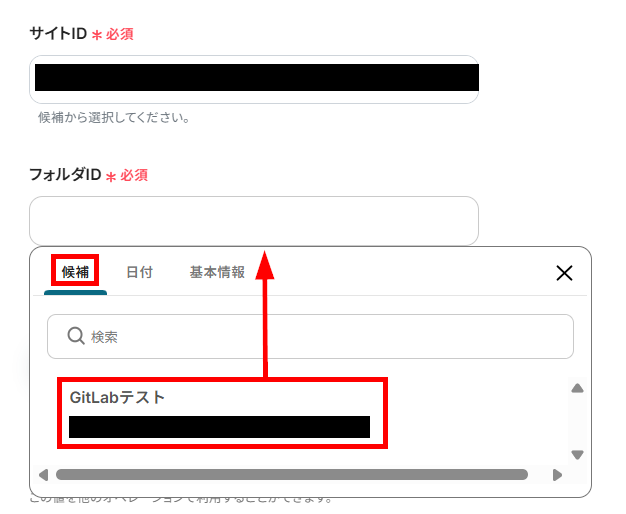This screenshot has height=514, width=626.
Task: Click the 必須 marker beside フォルダID
Action: point(134,175)
